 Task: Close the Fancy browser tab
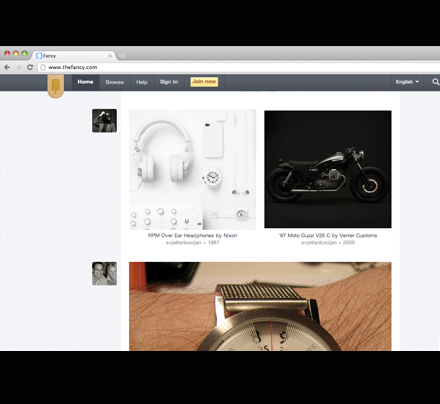110,56
